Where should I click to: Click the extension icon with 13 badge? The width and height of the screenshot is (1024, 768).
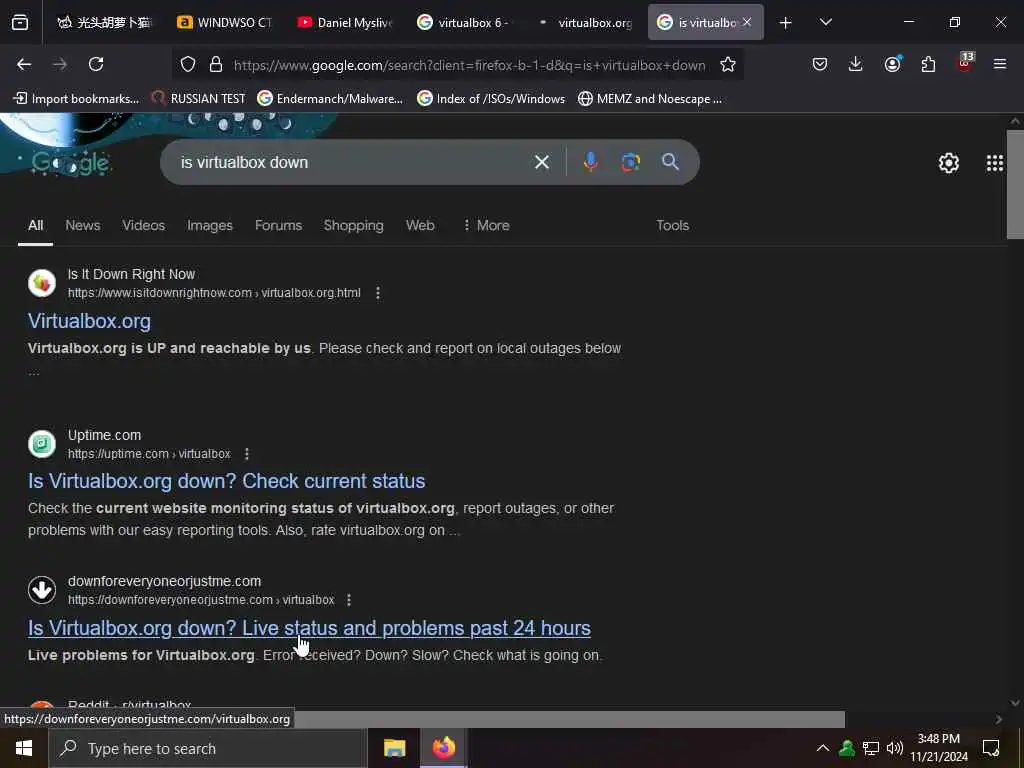(x=965, y=63)
